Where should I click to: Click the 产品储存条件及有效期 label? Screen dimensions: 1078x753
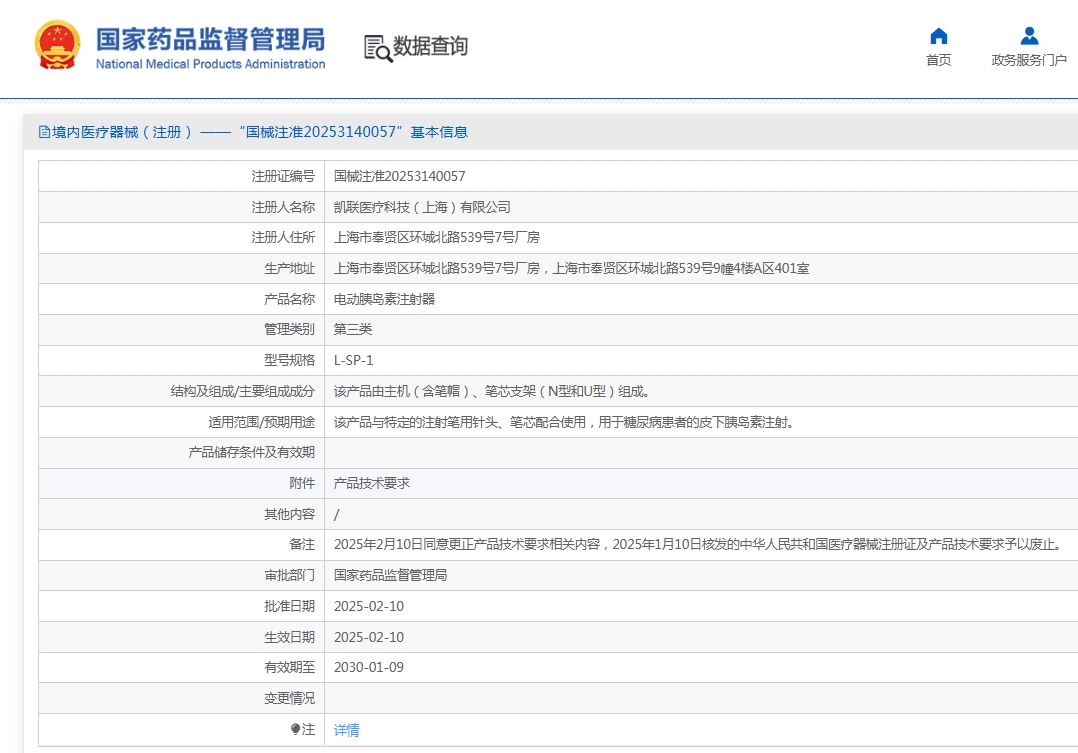click(251, 452)
